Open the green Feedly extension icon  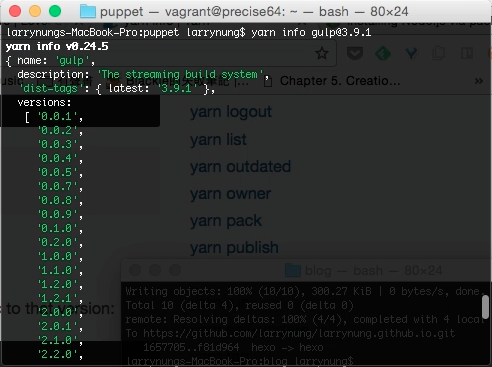383,53
